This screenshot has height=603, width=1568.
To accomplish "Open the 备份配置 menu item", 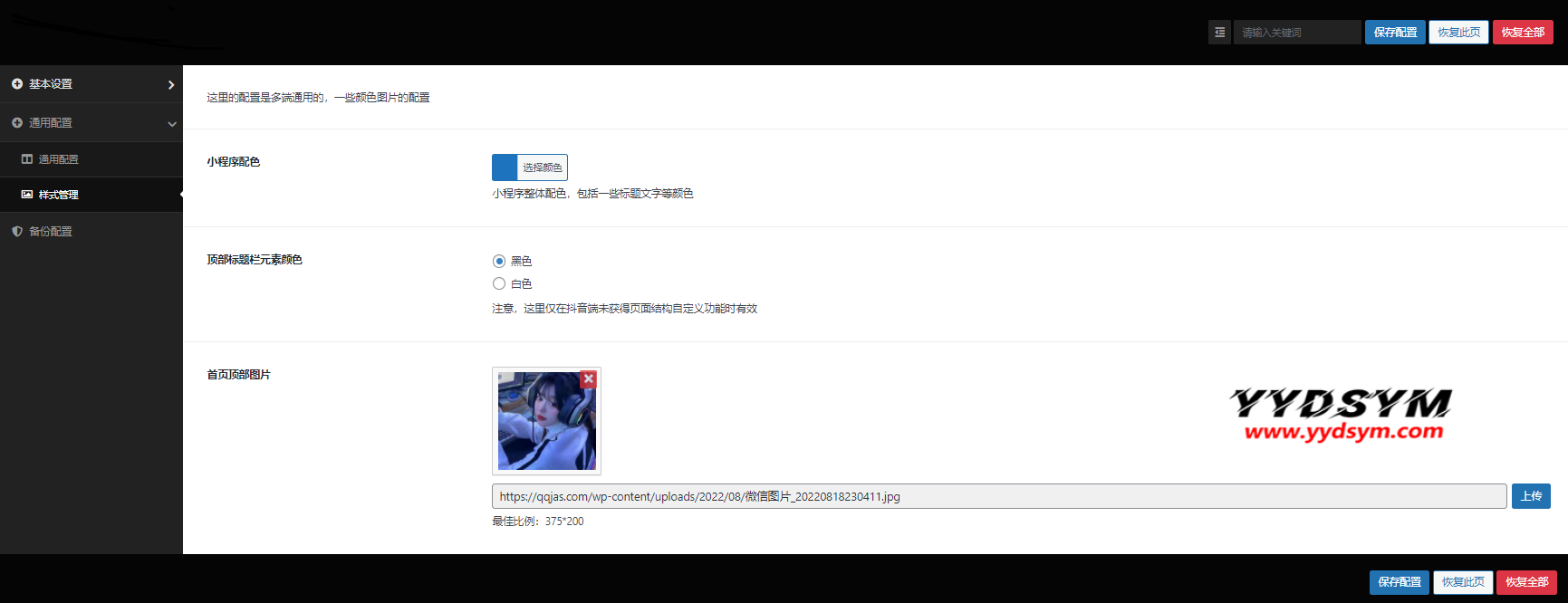I will (51, 232).
